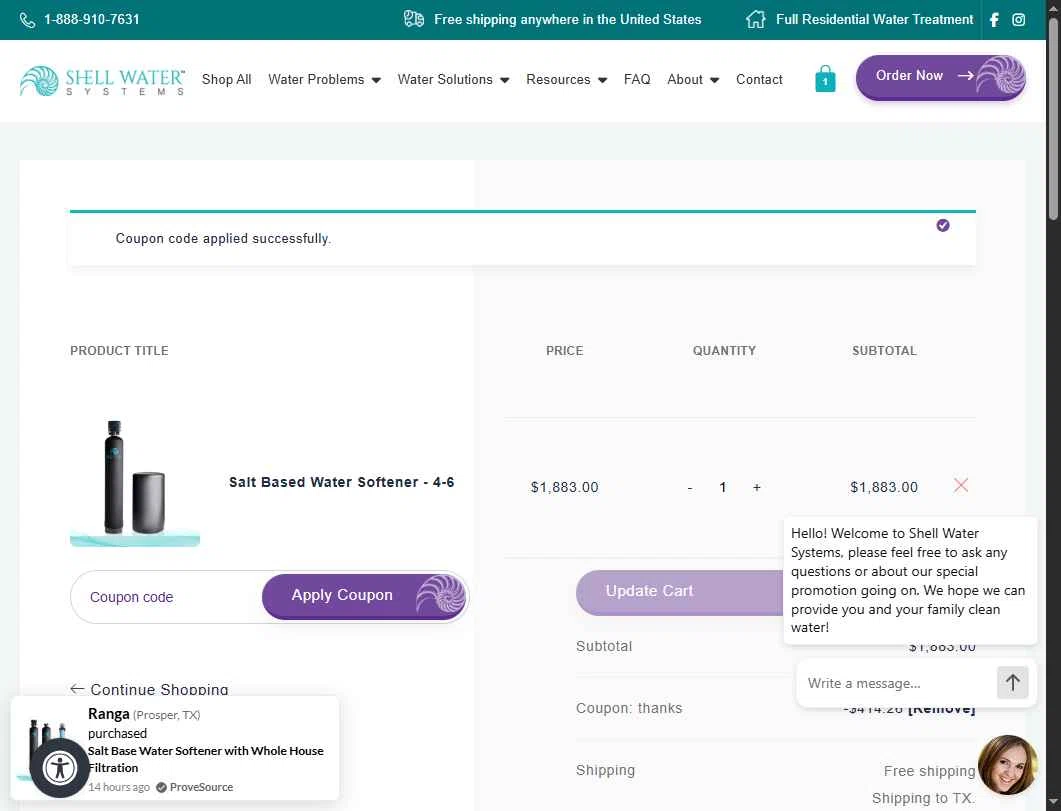Focus the quantity field showing 1
The width and height of the screenshot is (1061, 811).
[x=723, y=487]
